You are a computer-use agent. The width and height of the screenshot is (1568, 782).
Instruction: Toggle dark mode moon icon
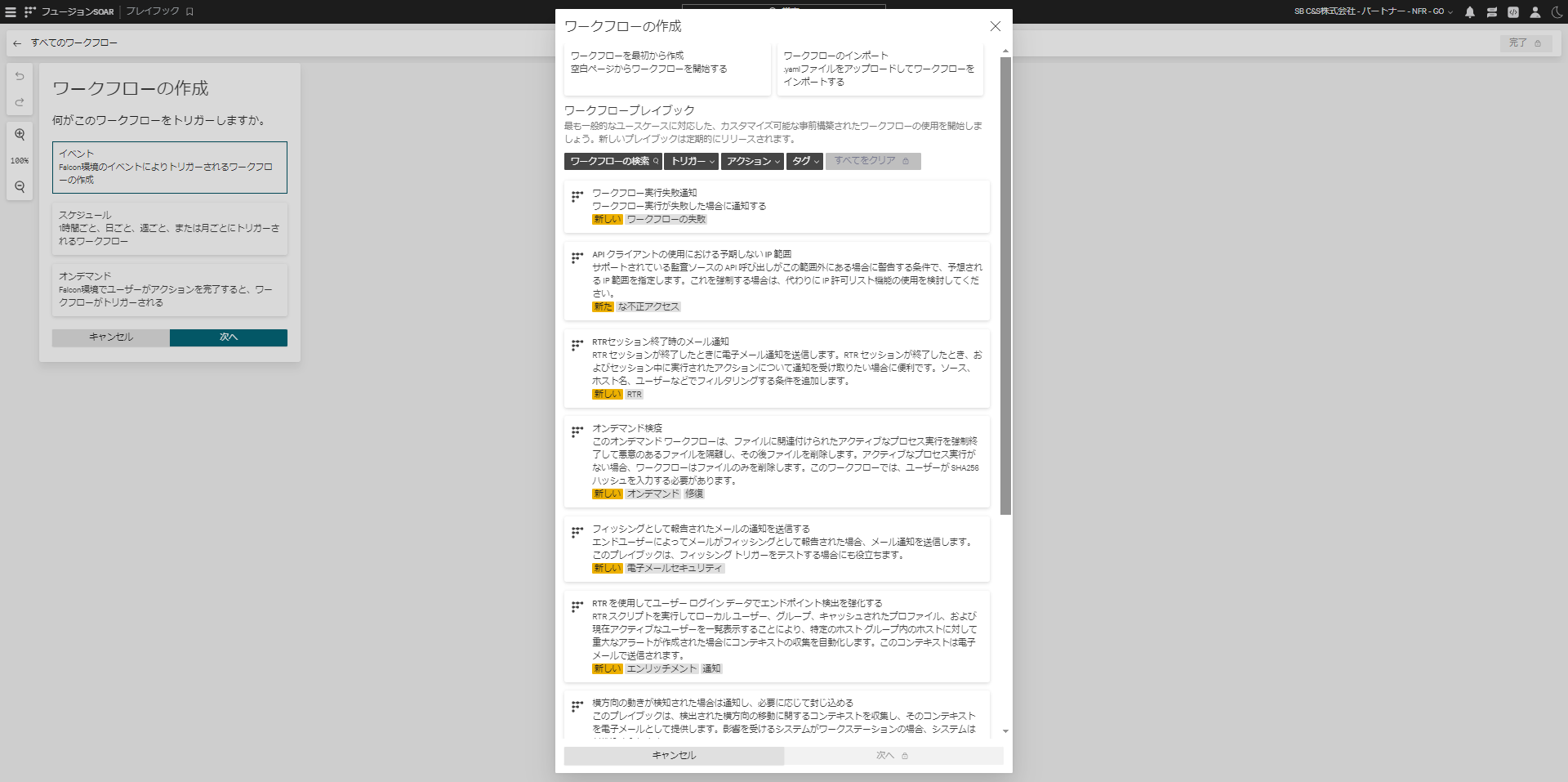pos(1556,11)
